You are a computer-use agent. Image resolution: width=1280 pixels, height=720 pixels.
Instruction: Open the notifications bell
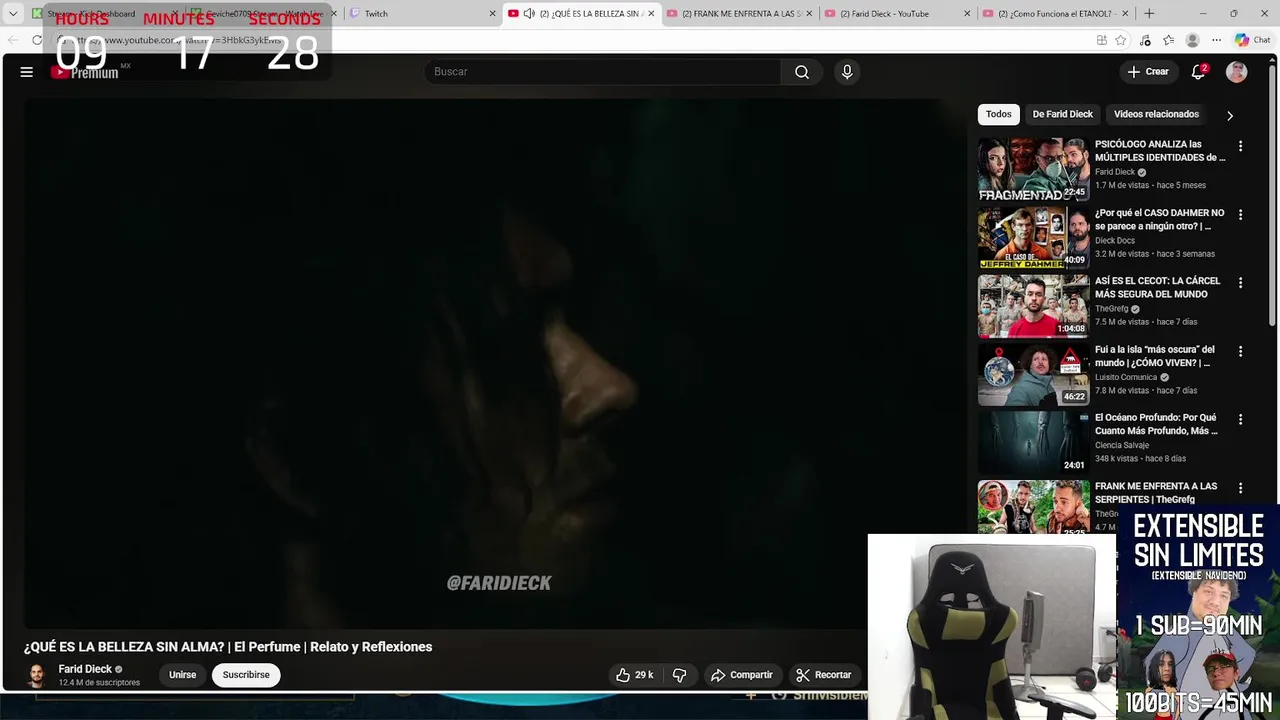(1198, 72)
